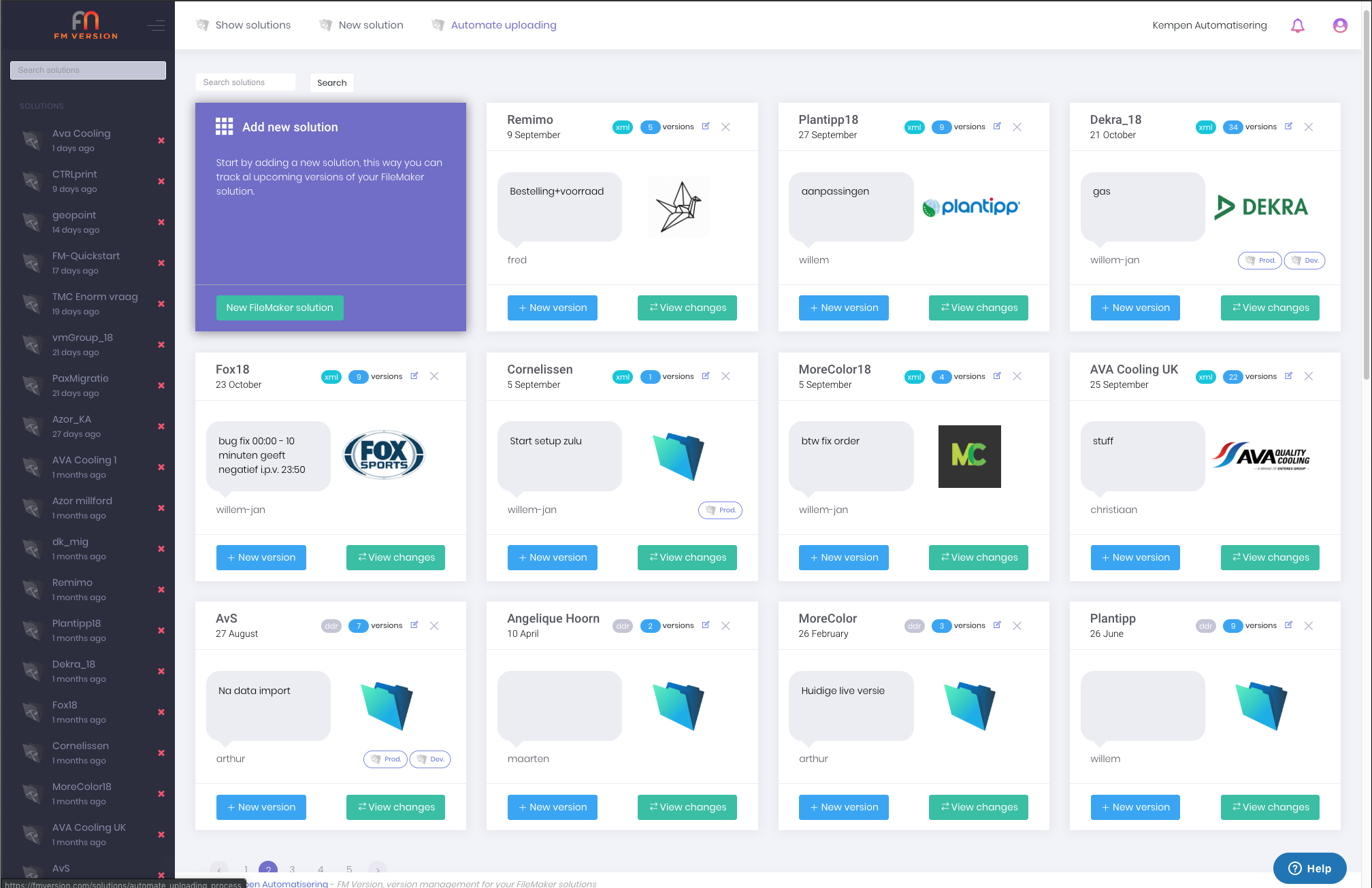
Task: Click the FM Version logo icon
Action: (x=85, y=22)
